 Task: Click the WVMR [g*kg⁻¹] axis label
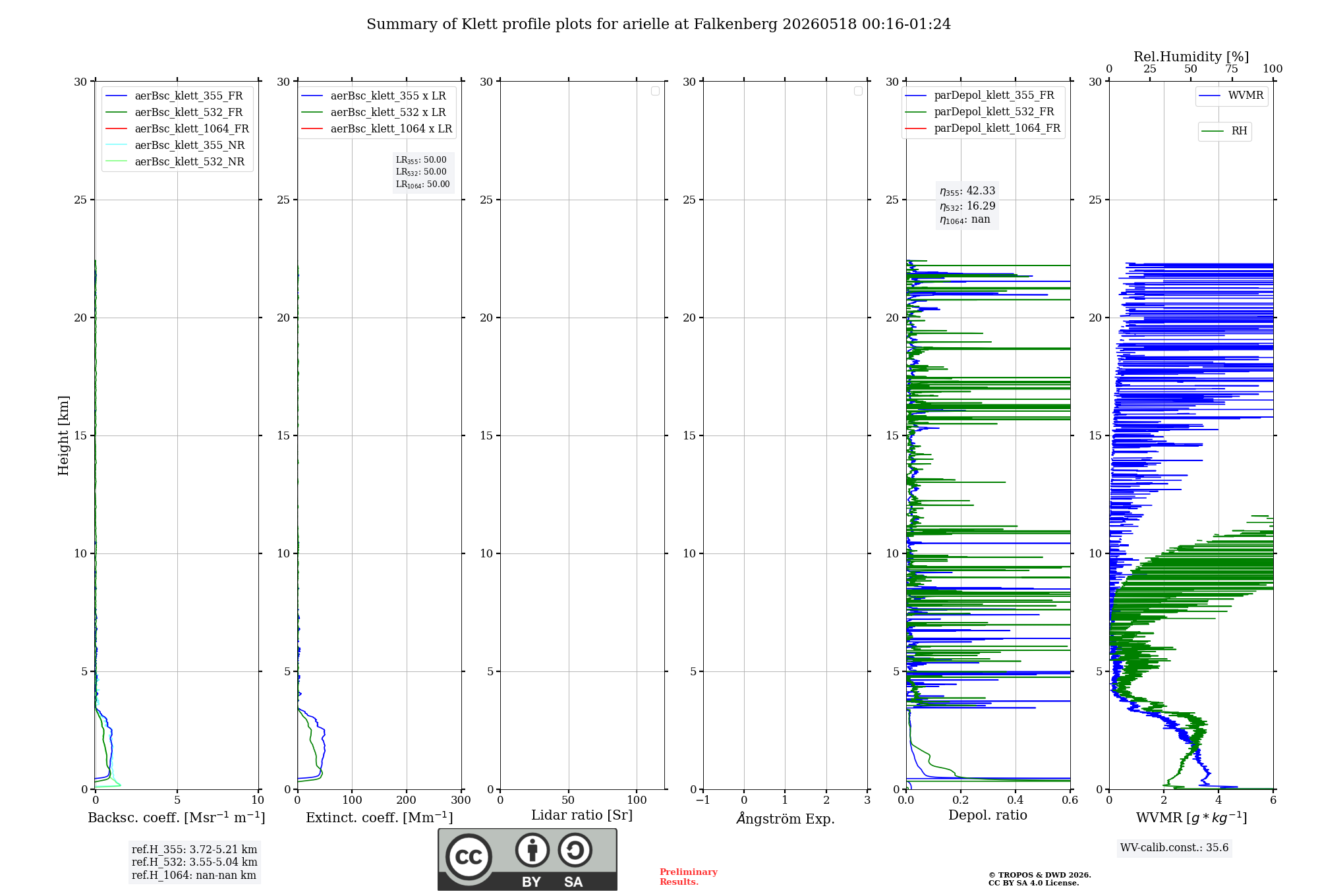pos(1191,818)
